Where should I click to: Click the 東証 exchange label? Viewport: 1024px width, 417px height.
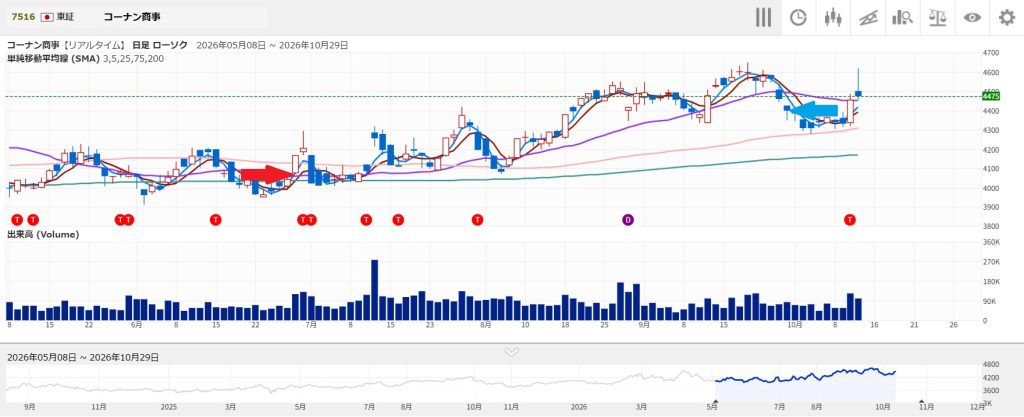click(x=65, y=17)
